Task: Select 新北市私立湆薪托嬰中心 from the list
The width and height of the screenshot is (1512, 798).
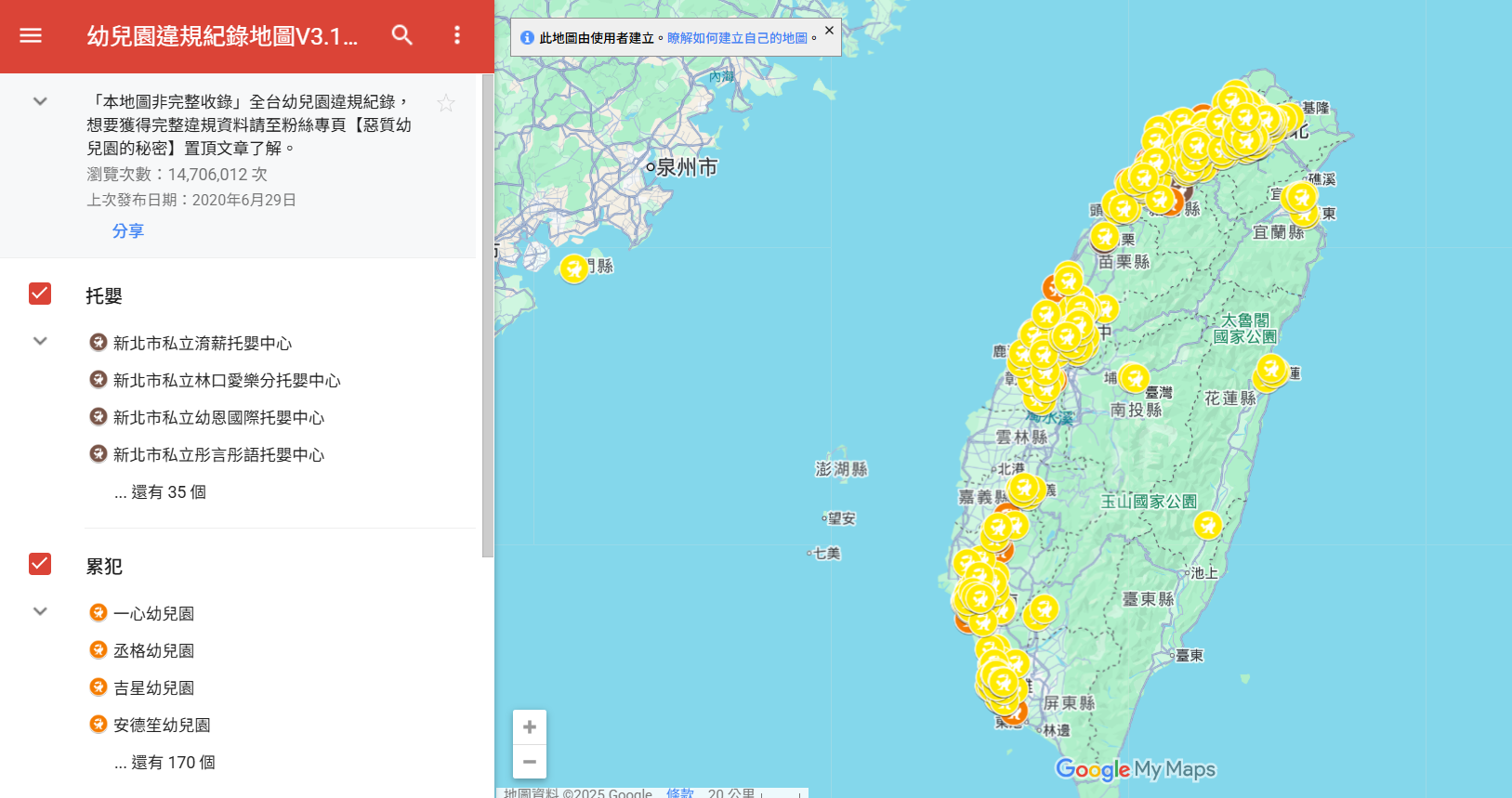Action: pos(202,344)
